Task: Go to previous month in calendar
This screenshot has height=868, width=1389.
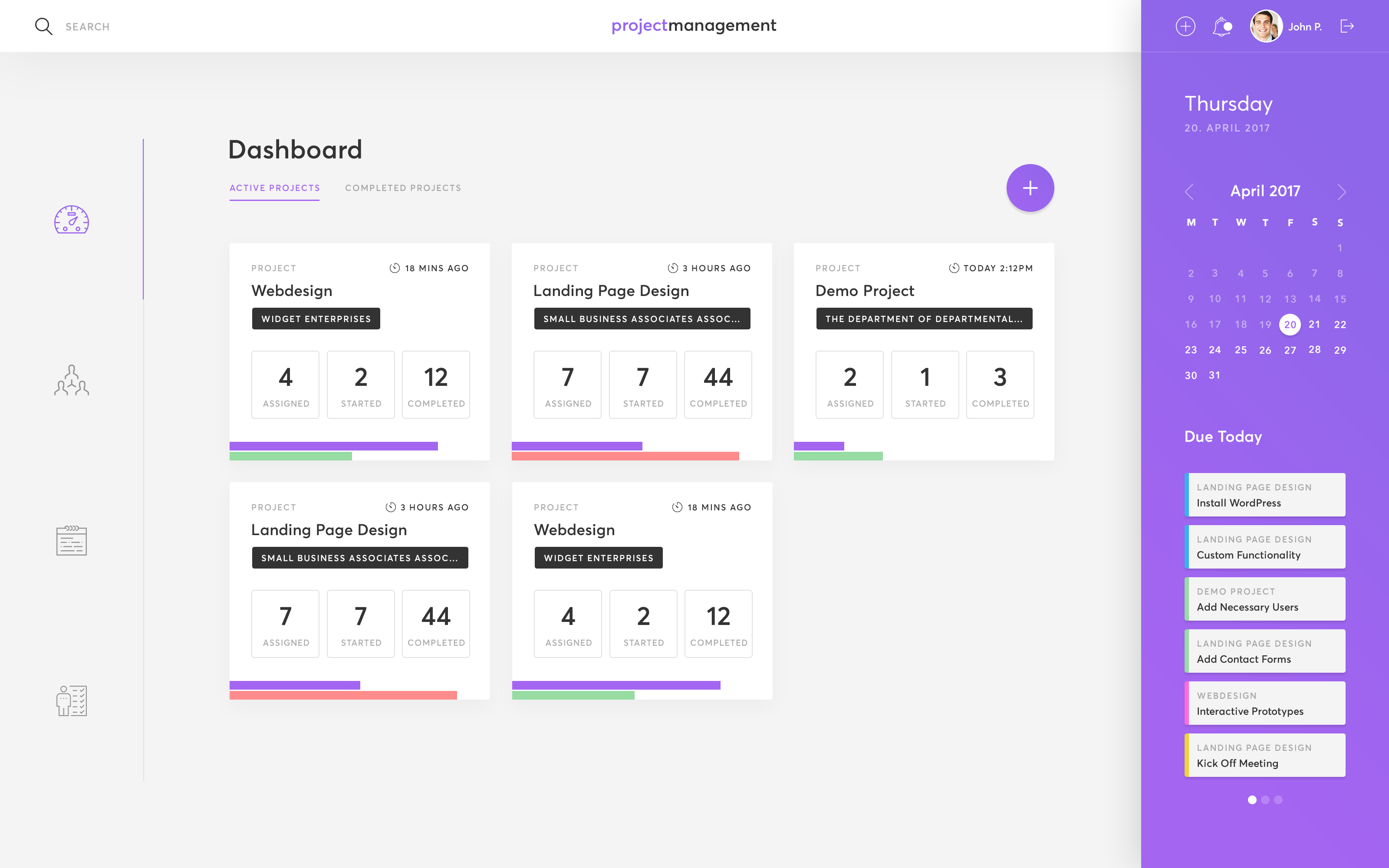Action: (1189, 192)
